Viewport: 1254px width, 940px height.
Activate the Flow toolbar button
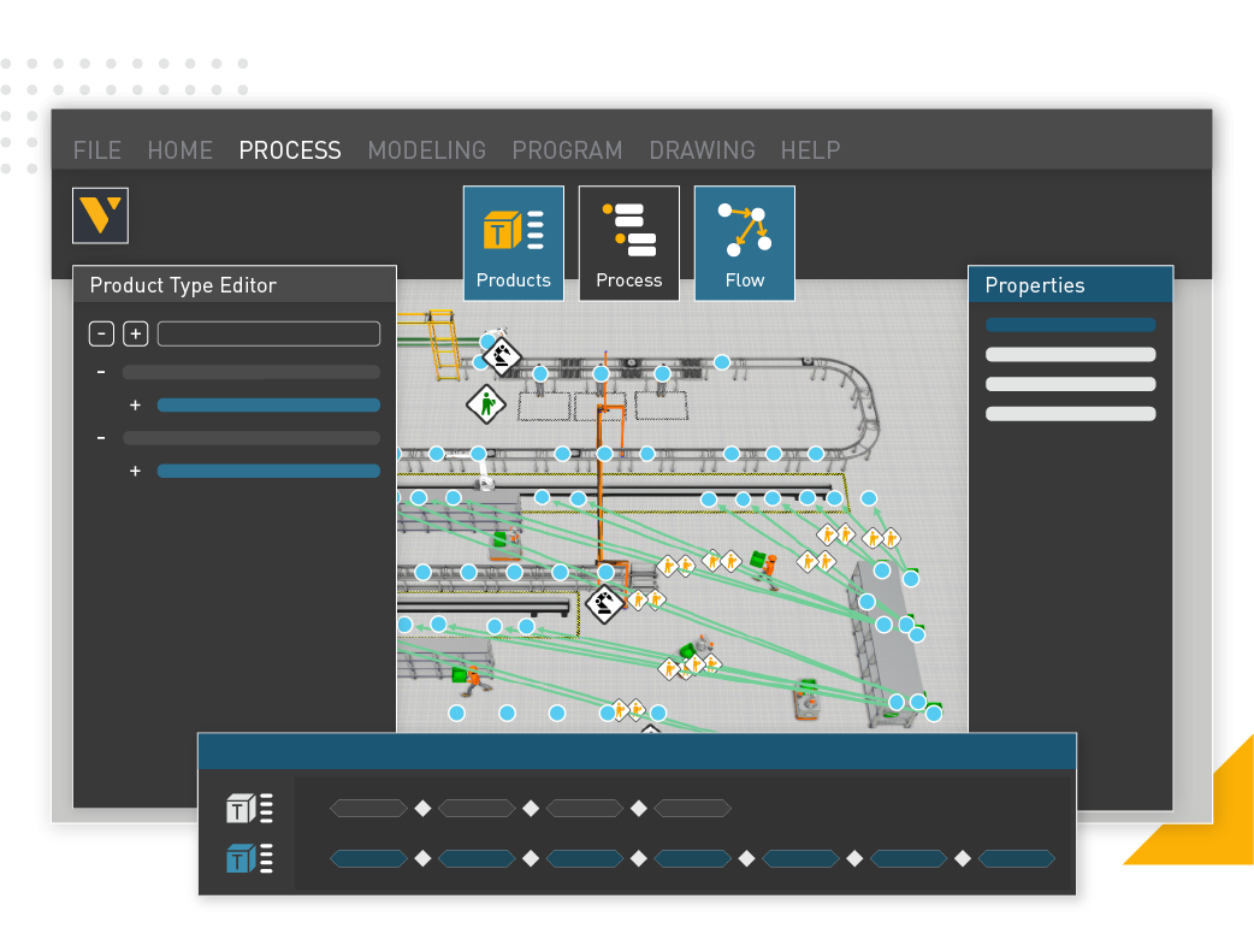(x=745, y=243)
